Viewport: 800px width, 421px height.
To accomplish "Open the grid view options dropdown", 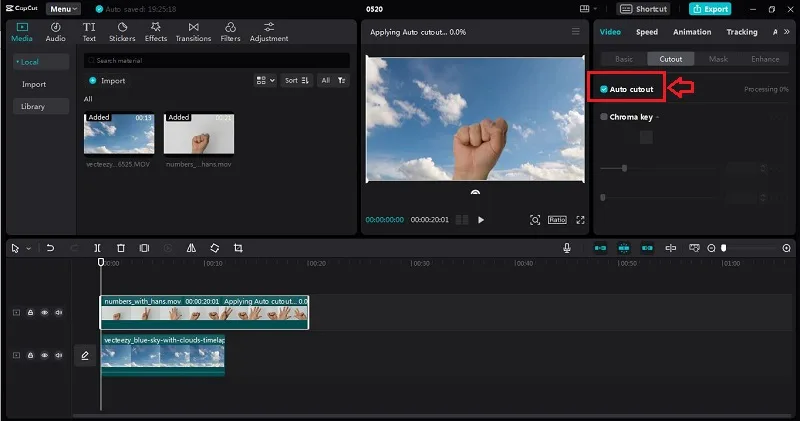I will tap(265, 80).
